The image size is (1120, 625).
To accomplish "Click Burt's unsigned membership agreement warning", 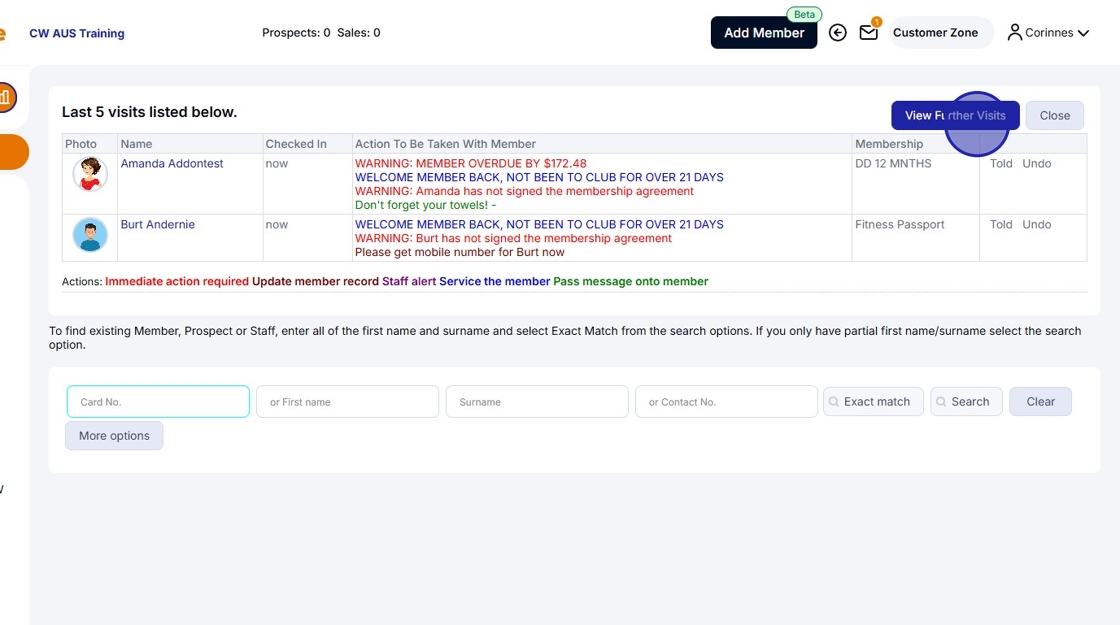I will (513, 239).
